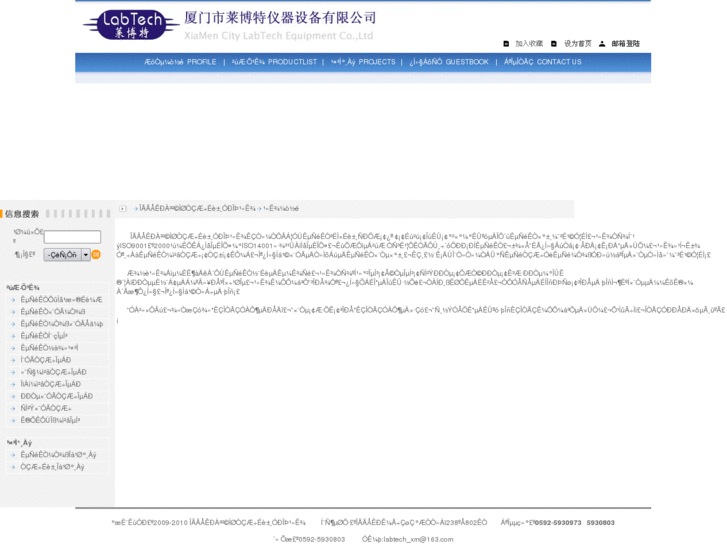Click the footer phone number 0592-5930973
The image size is (727, 545).
pyautogui.click(x=558, y=523)
